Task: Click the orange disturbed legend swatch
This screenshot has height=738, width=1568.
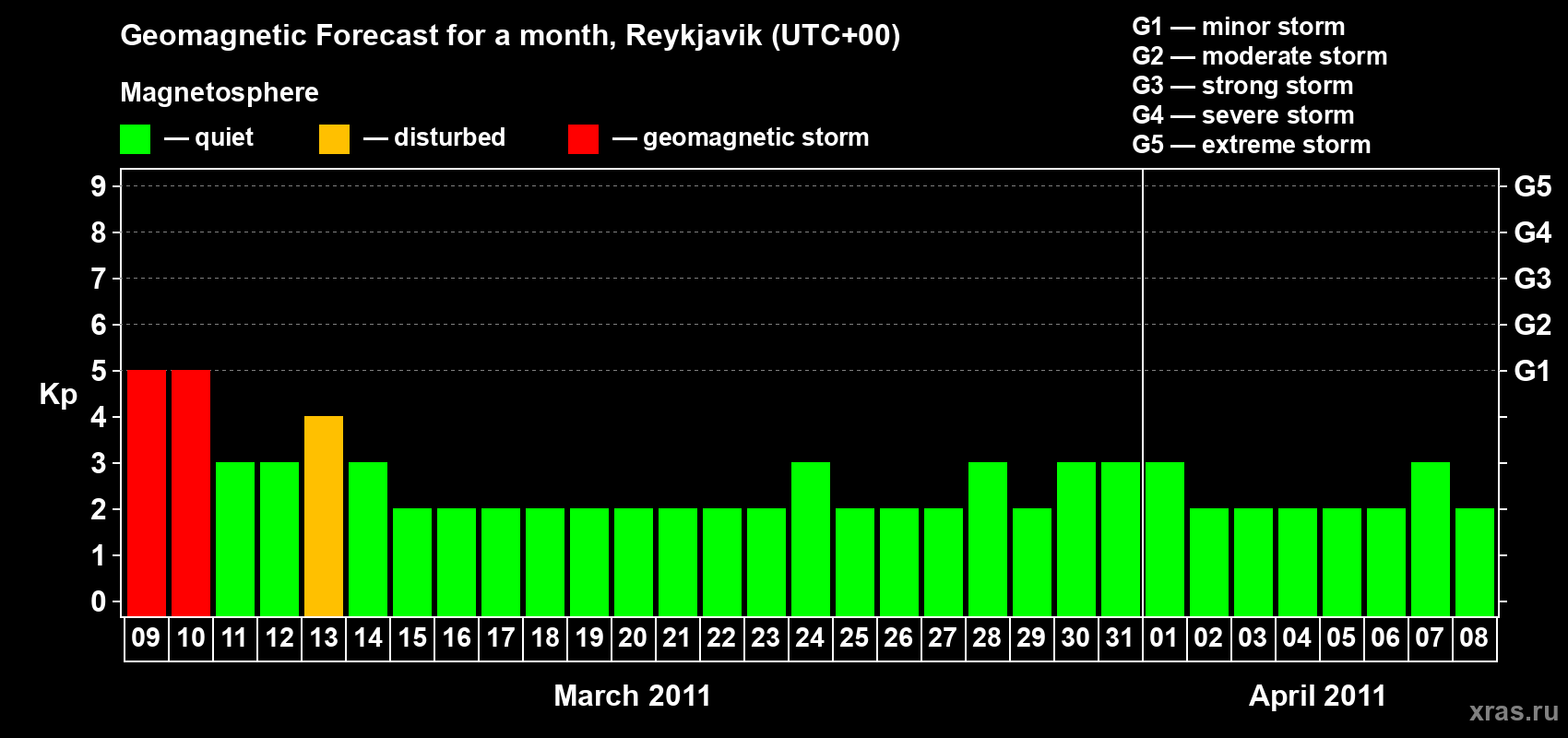Action: [334, 139]
